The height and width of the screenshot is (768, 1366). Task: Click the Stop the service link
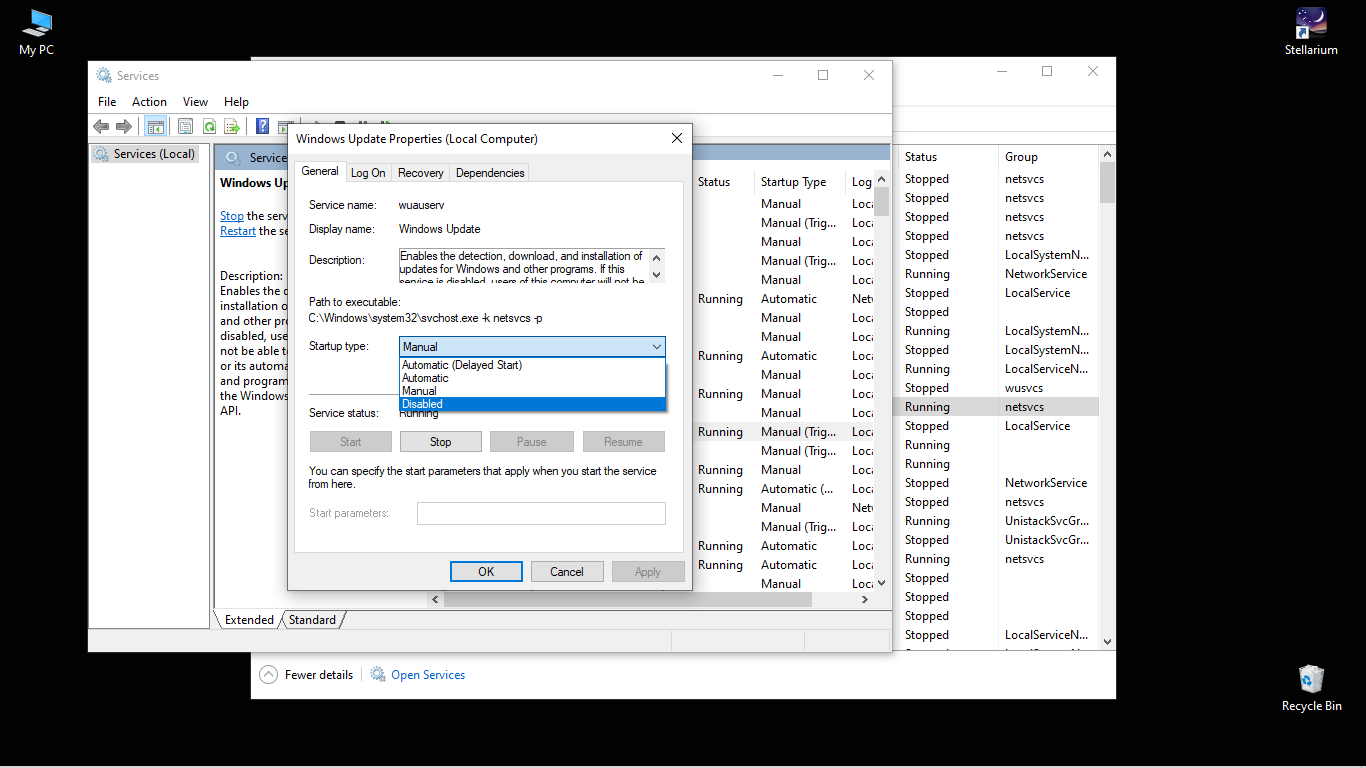tap(232, 216)
